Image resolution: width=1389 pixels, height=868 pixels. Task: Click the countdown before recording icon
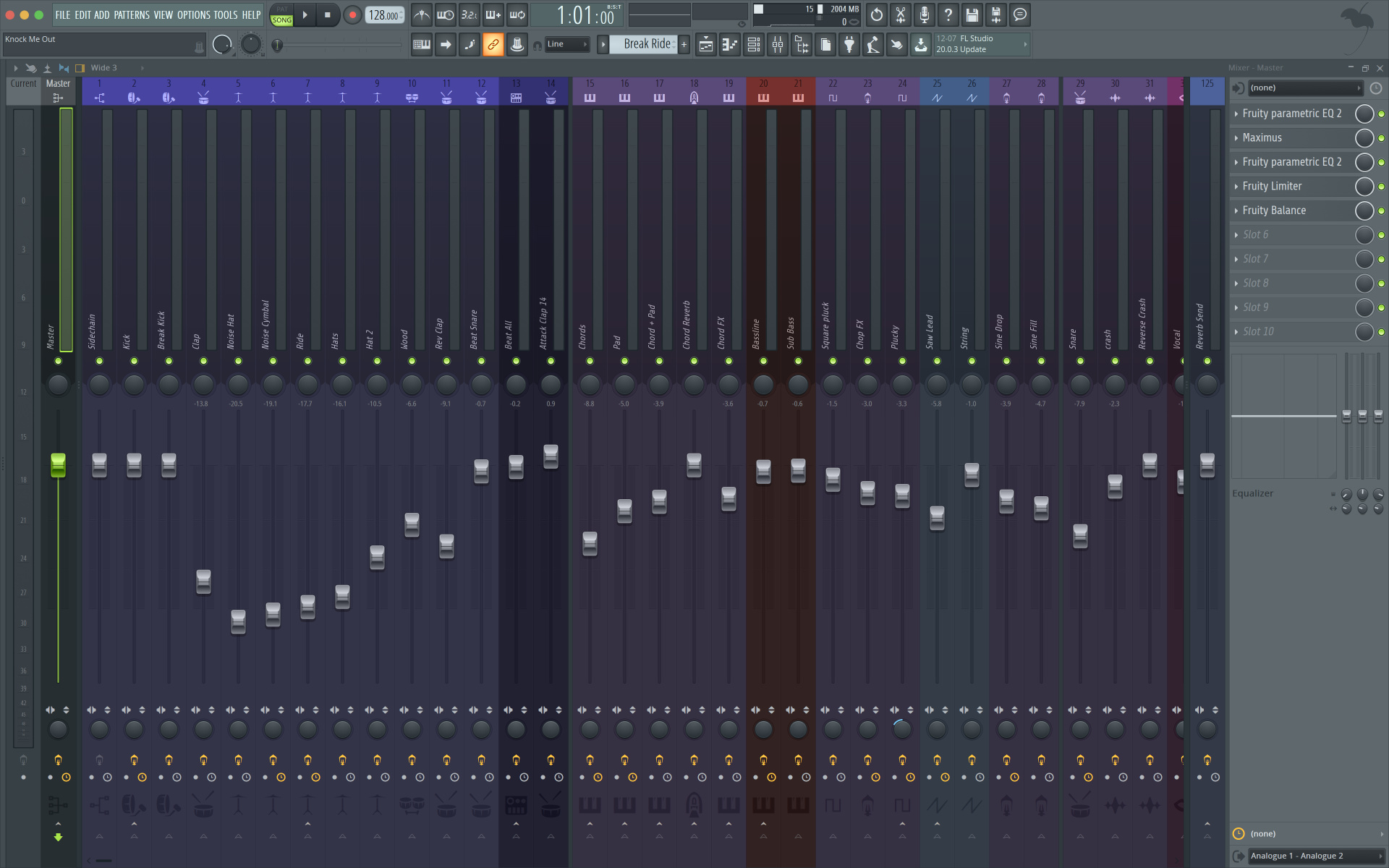click(x=470, y=14)
